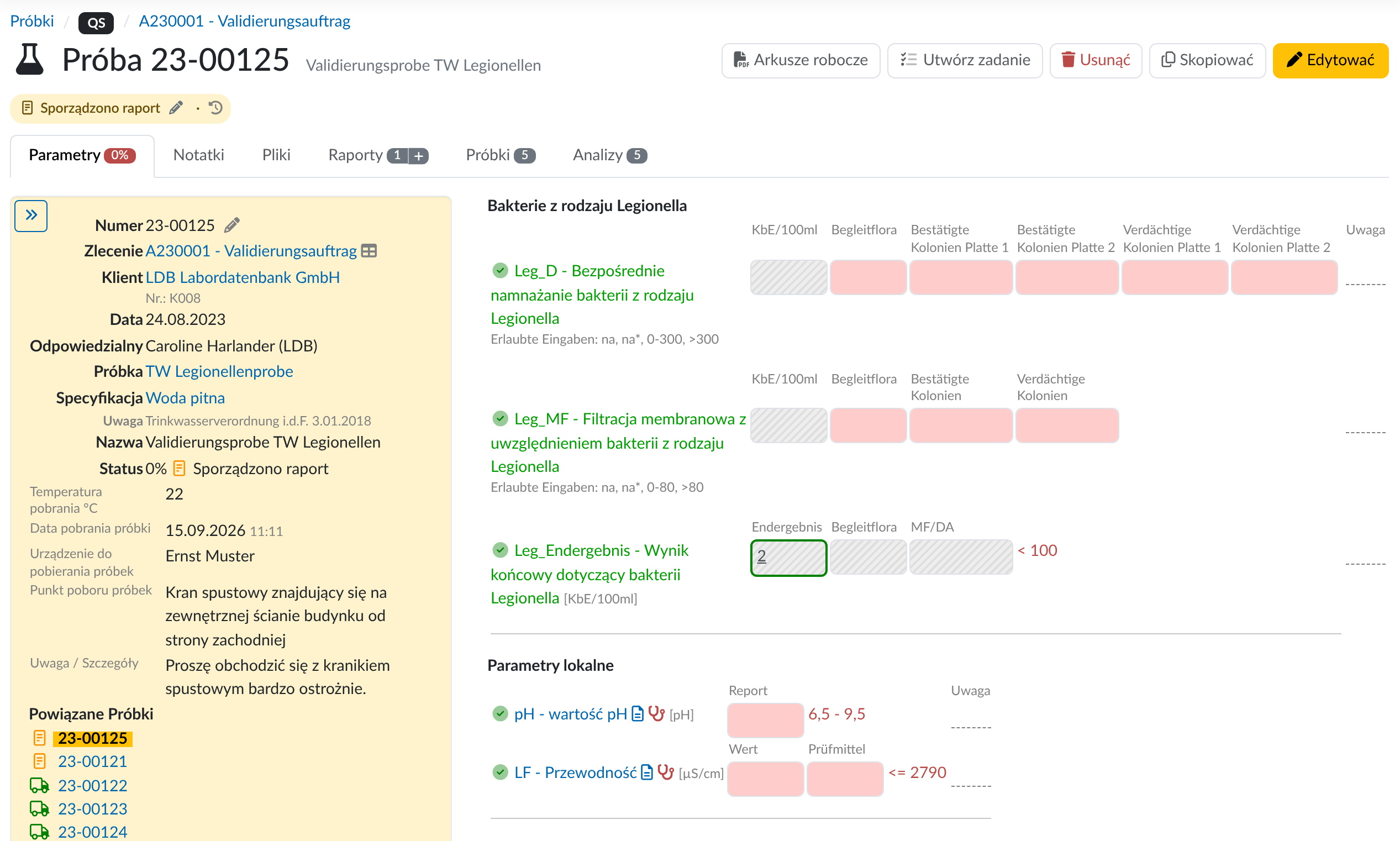This screenshot has width=1400, height=841.
Task: Click stethoscope icon next to LF - Przewodność
Action: tap(665, 772)
